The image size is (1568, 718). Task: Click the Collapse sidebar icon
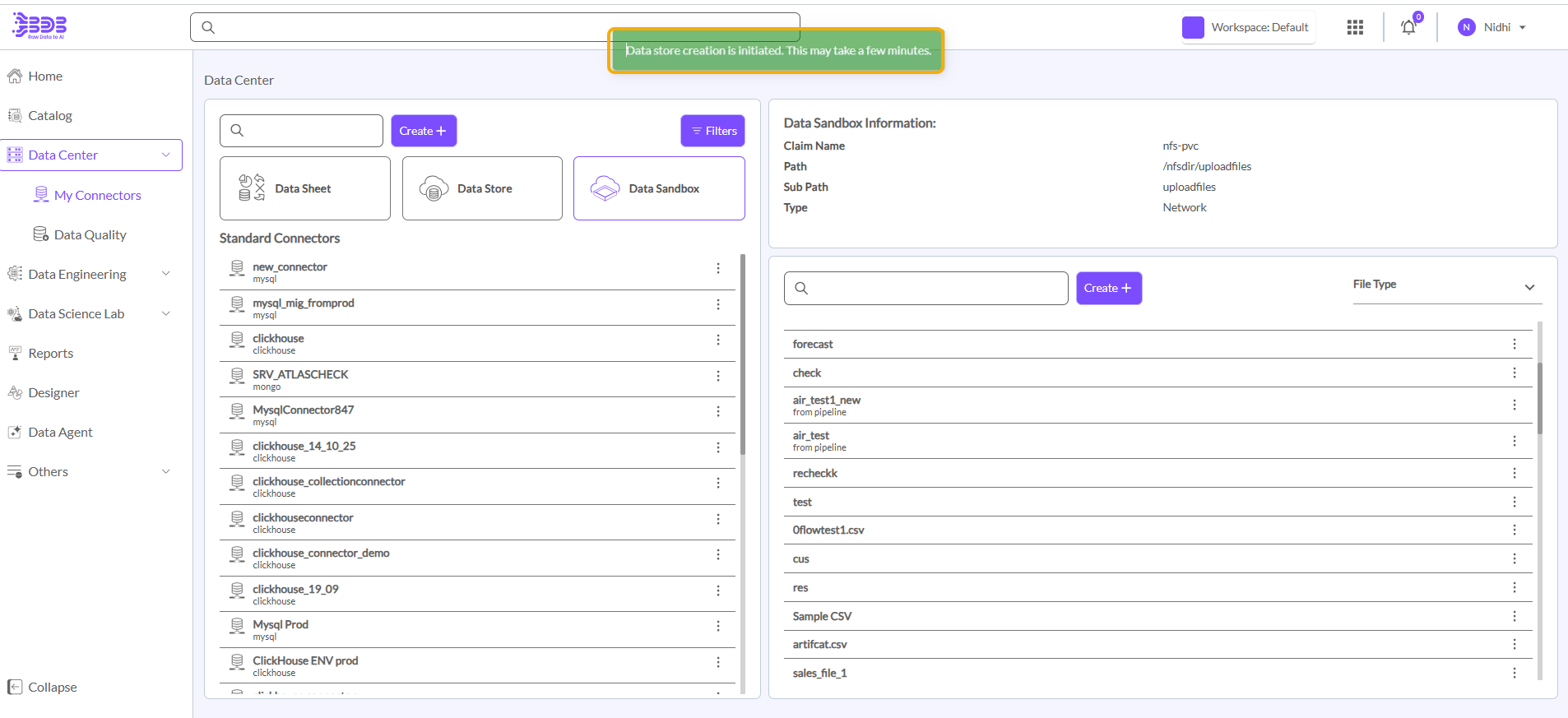15,687
